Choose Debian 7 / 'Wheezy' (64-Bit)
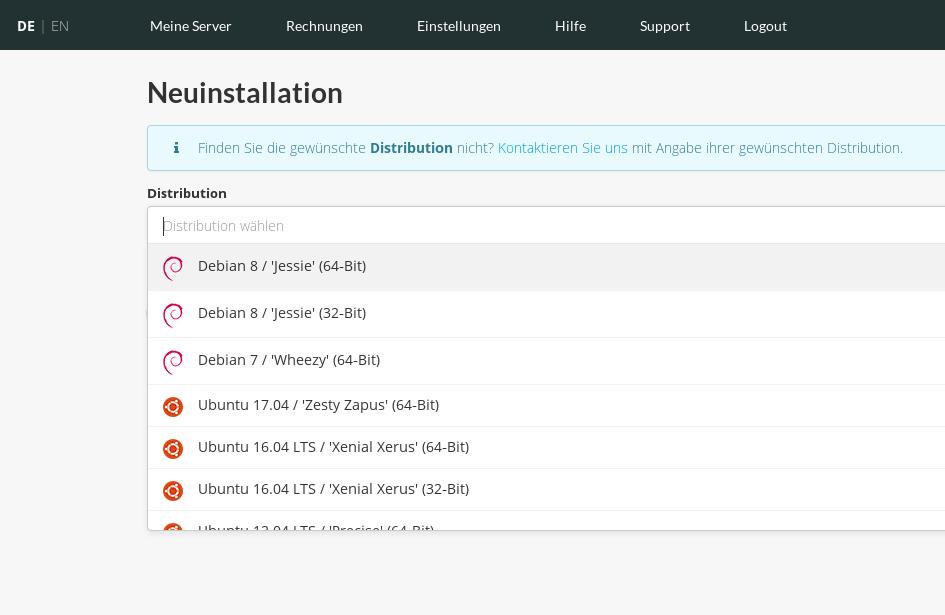Image resolution: width=945 pixels, height=615 pixels. point(546,361)
